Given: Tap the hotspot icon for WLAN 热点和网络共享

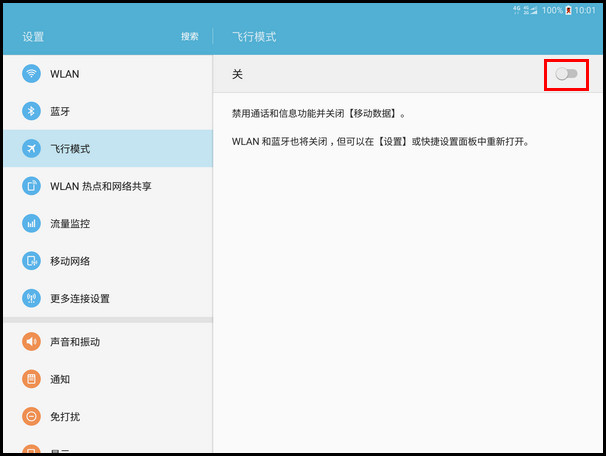Looking at the screenshot, I should point(31,186).
